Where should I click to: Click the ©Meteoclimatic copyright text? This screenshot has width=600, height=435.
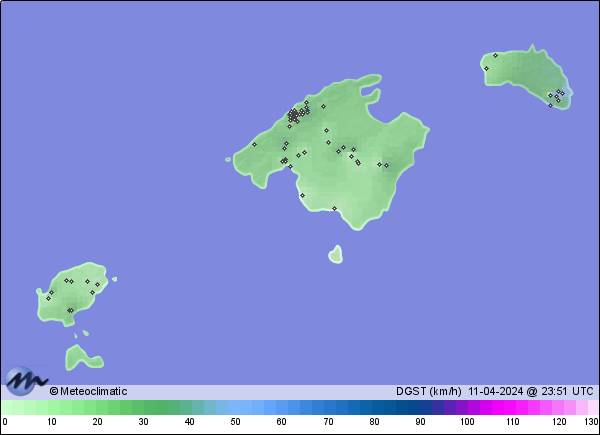click(x=88, y=391)
